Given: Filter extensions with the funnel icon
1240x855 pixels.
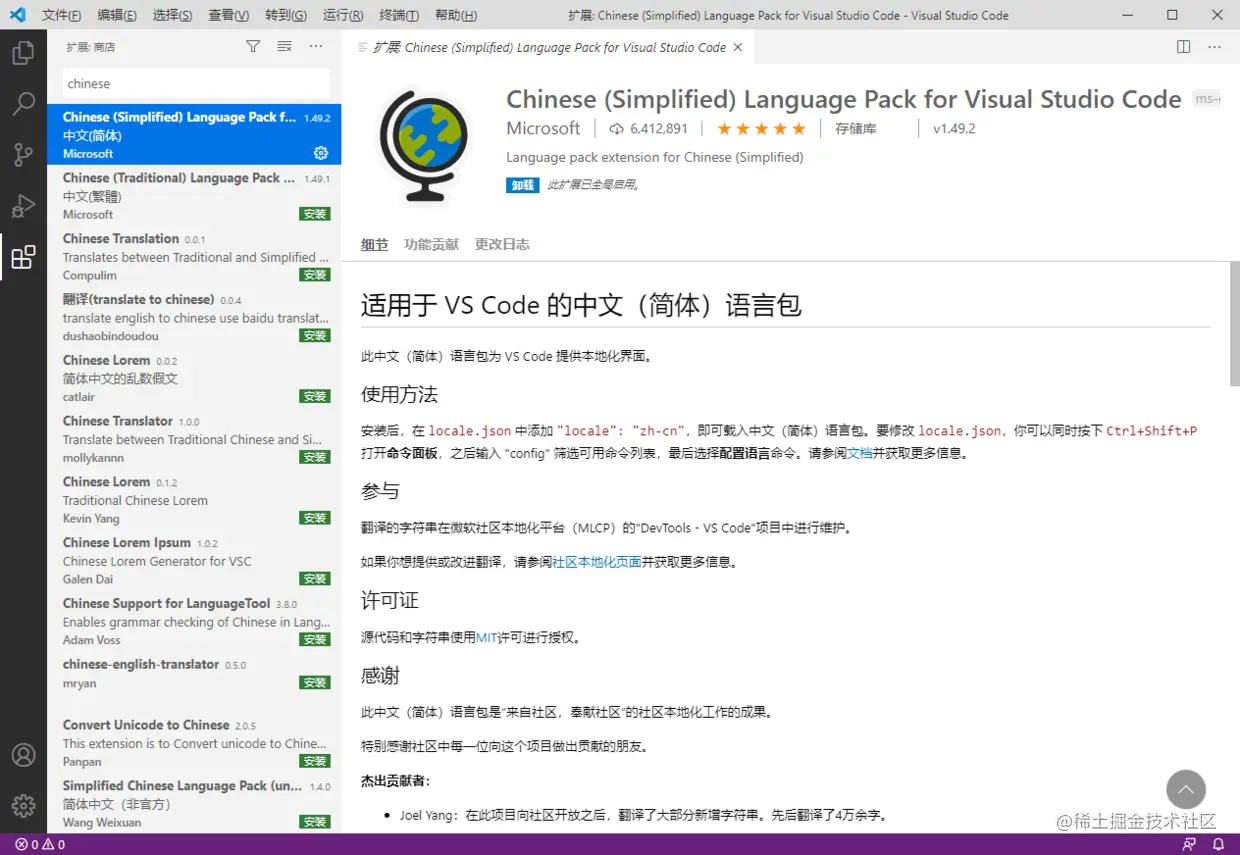Looking at the screenshot, I should tap(253, 47).
